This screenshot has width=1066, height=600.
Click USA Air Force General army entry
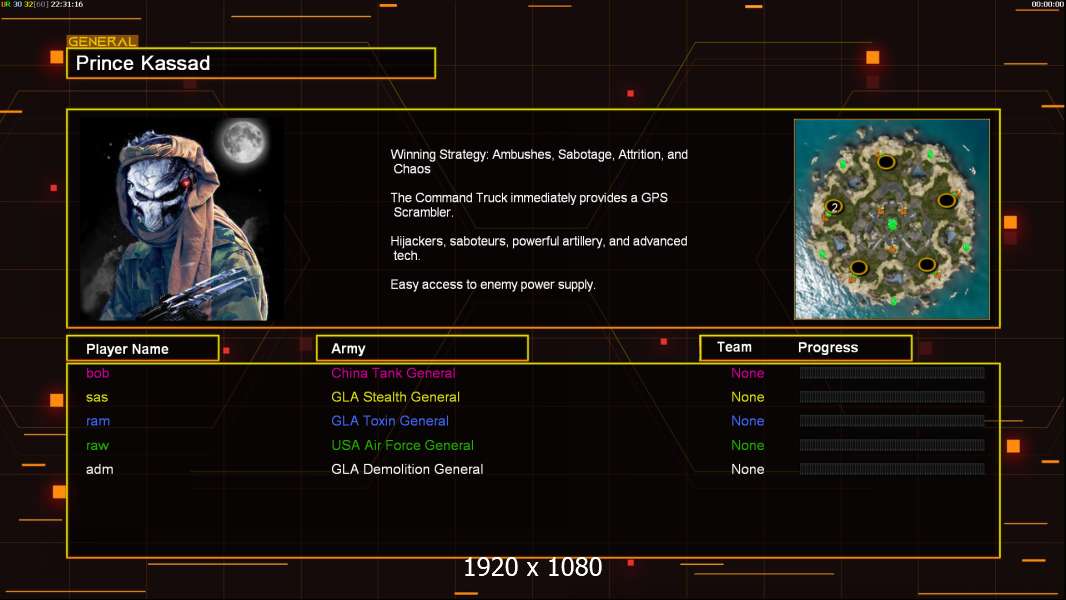(x=402, y=445)
